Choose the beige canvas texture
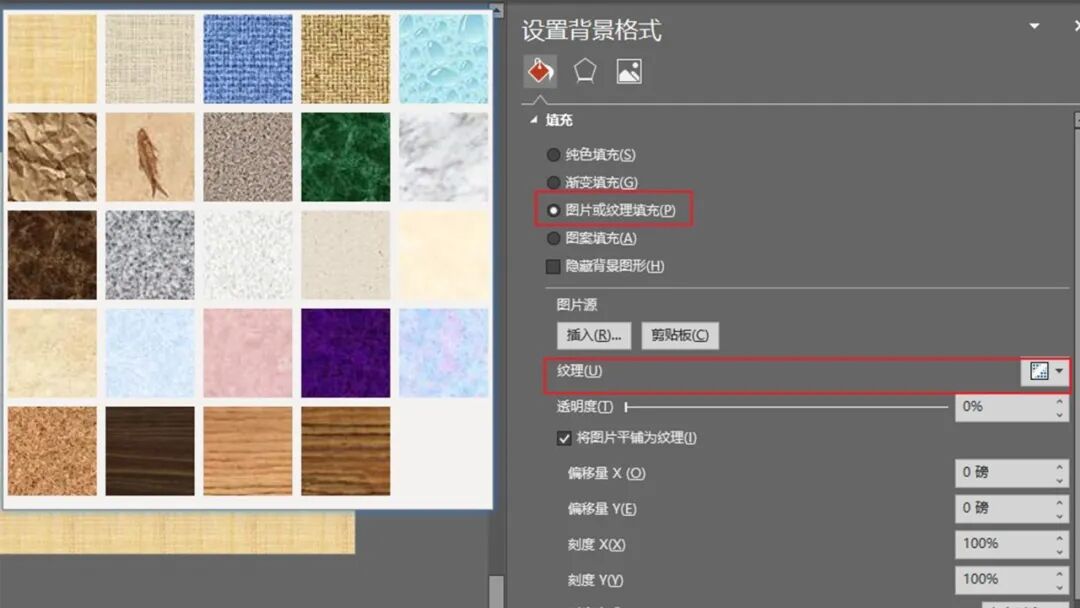The image size is (1080, 608). (x=150, y=59)
